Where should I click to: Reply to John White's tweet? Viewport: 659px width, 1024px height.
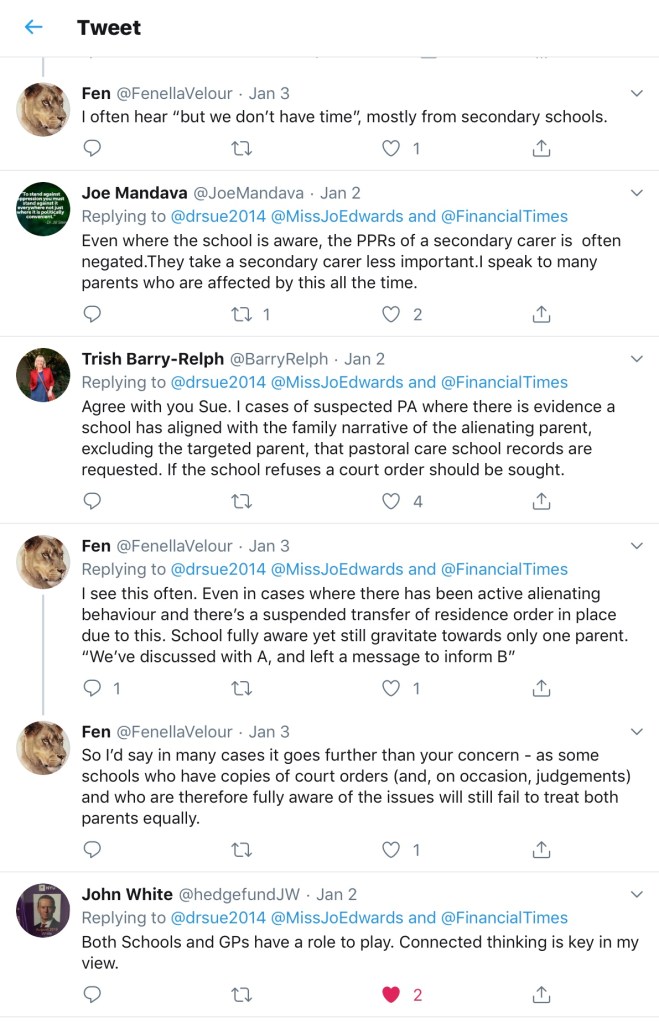pos(92,994)
